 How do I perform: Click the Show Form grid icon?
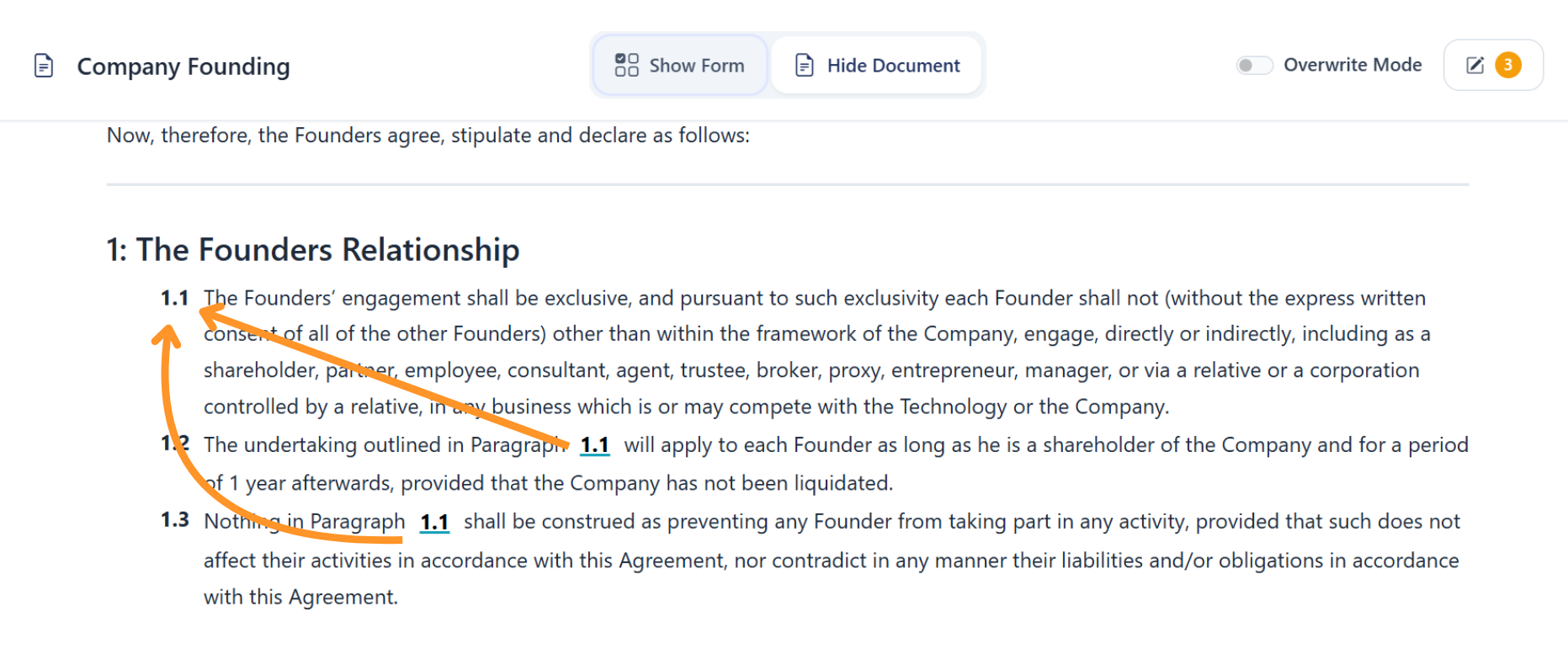click(626, 65)
